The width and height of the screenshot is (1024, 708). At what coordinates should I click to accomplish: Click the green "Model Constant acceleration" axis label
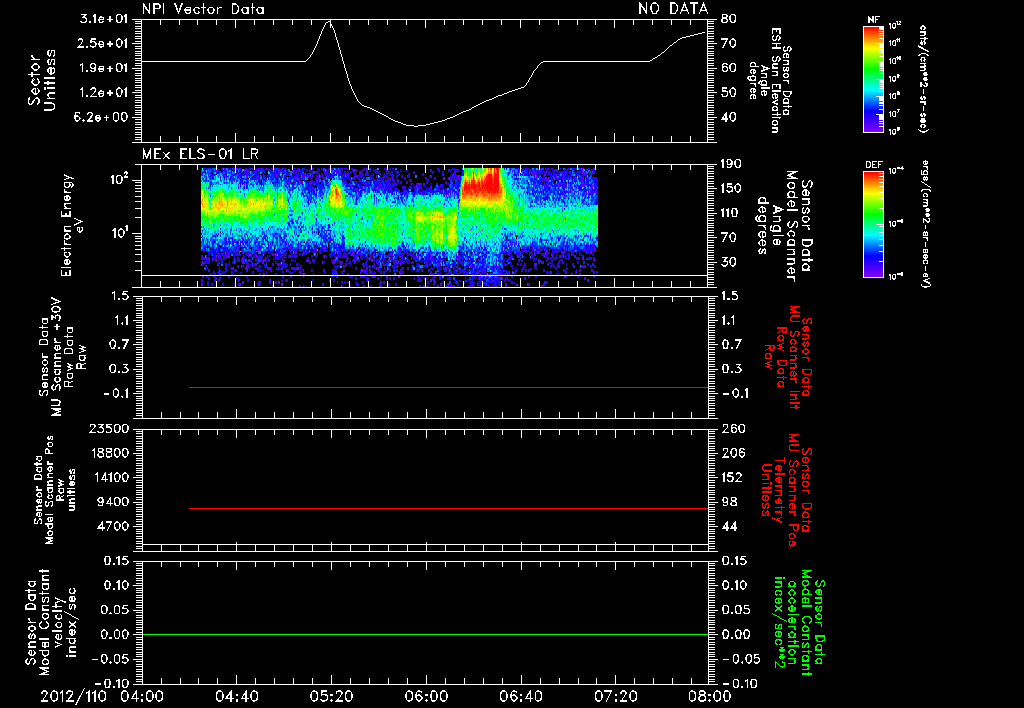point(798,622)
